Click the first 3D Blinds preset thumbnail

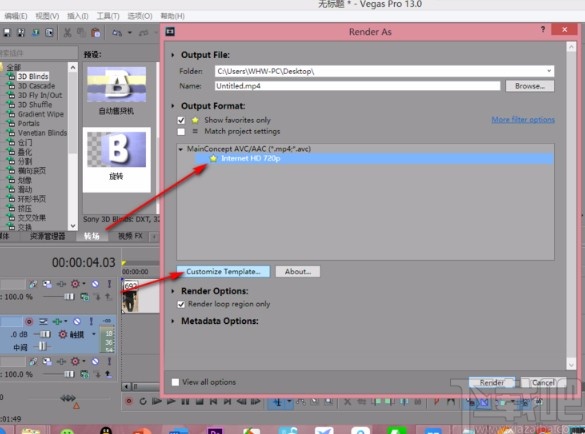point(116,84)
